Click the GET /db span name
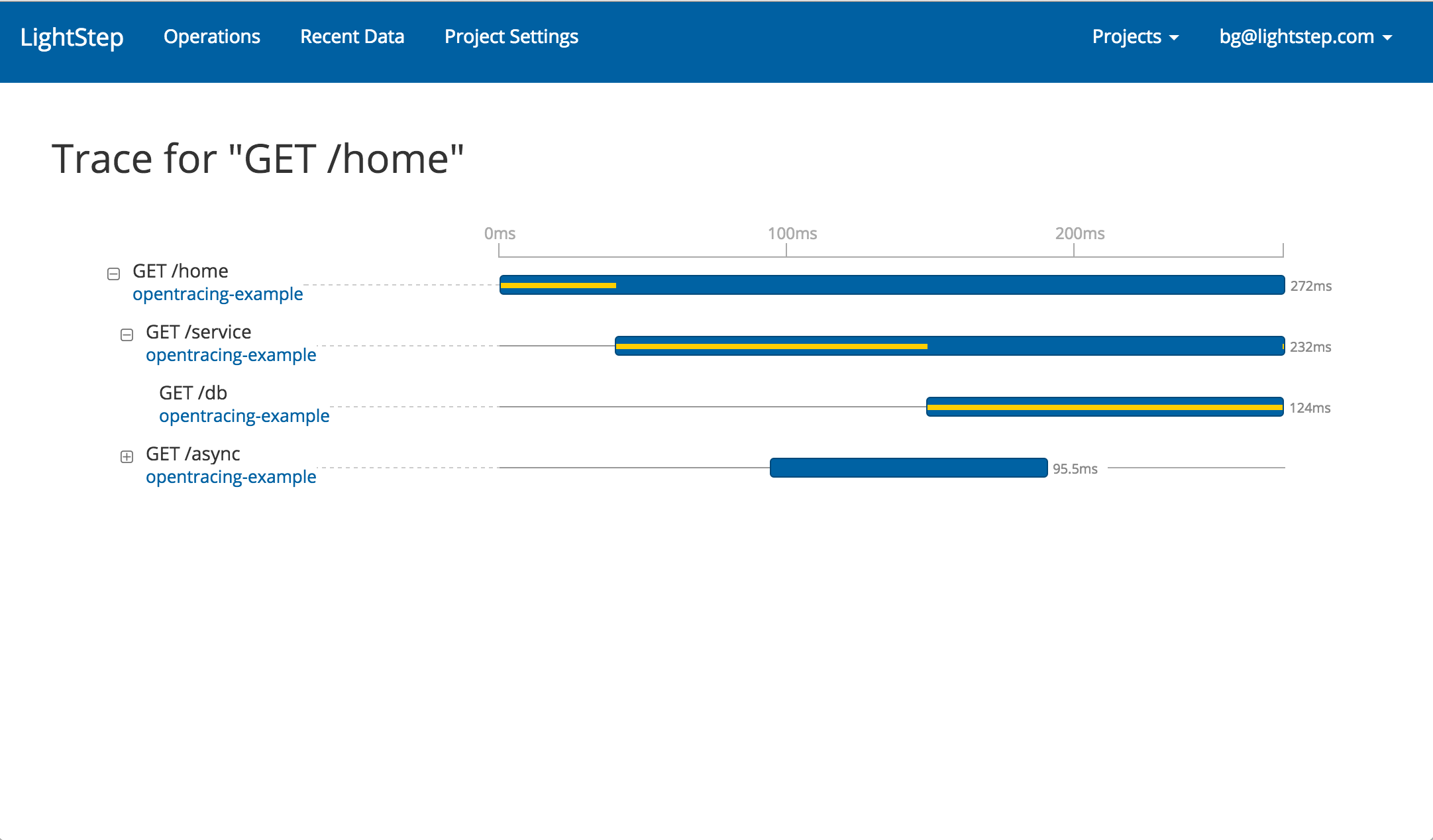This screenshot has width=1433, height=840. tap(193, 393)
